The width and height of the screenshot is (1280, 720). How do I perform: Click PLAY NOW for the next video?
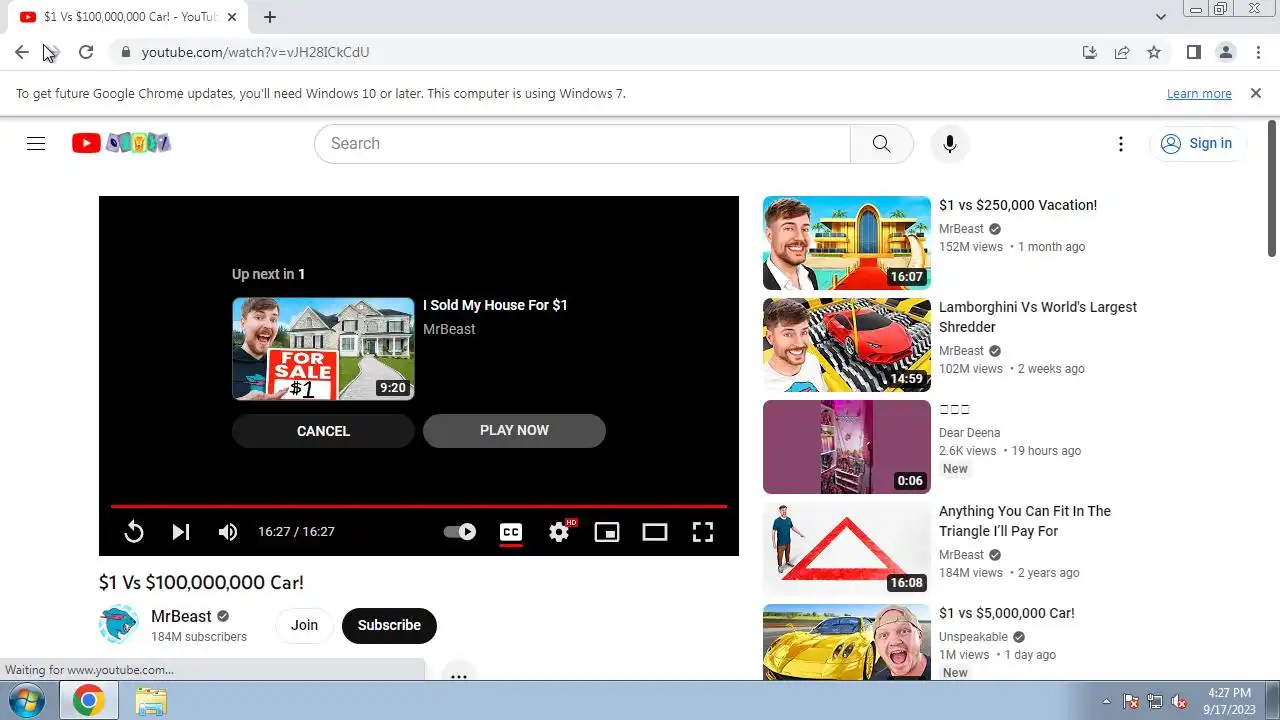click(x=514, y=430)
